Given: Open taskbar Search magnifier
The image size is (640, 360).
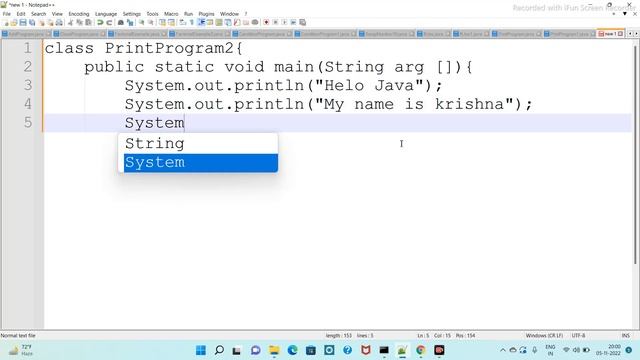Looking at the screenshot, I should point(219,350).
